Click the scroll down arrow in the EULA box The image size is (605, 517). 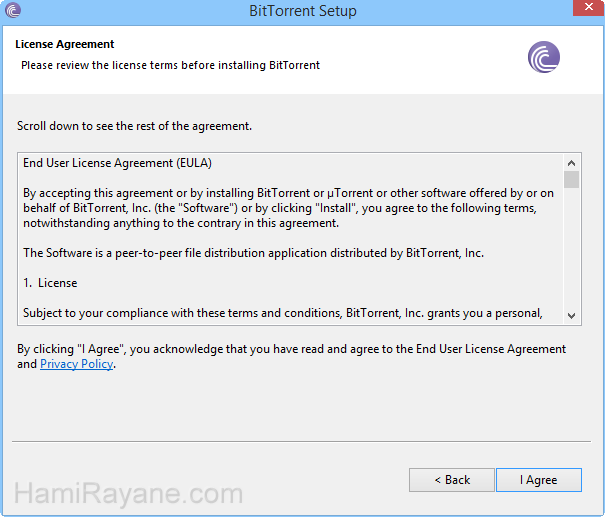571,316
